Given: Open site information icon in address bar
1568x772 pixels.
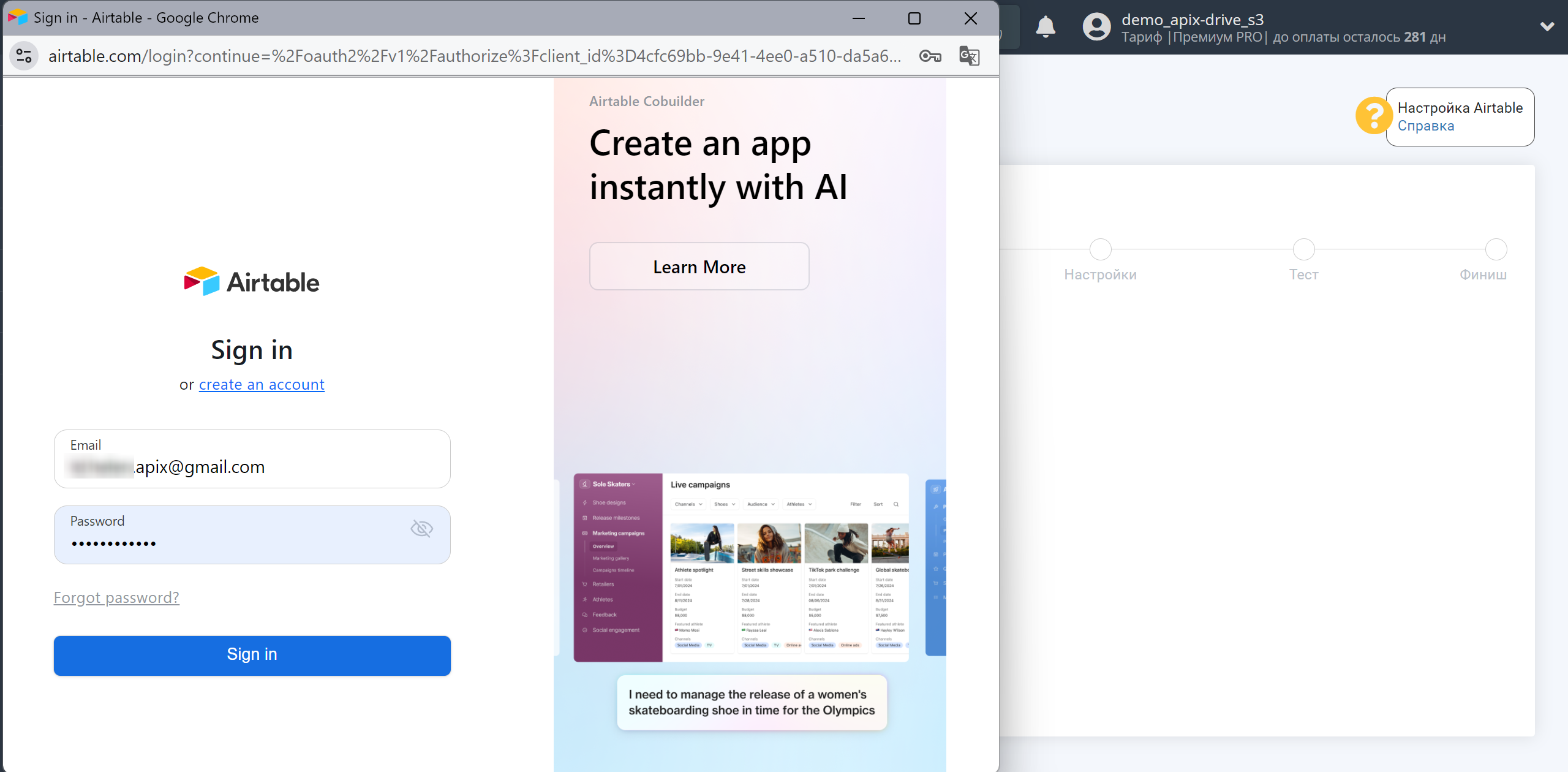Looking at the screenshot, I should point(24,56).
